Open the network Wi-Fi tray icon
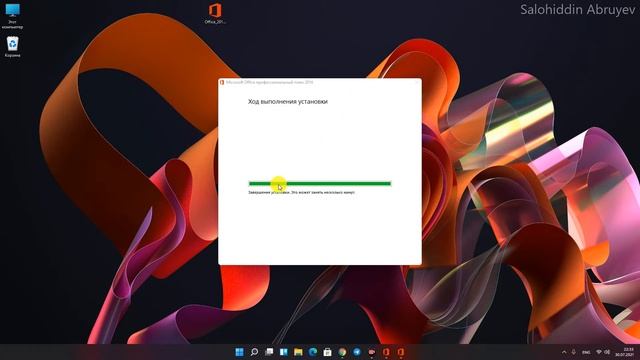Image resolution: width=640 pixels, height=360 pixels. click(599, 352)
